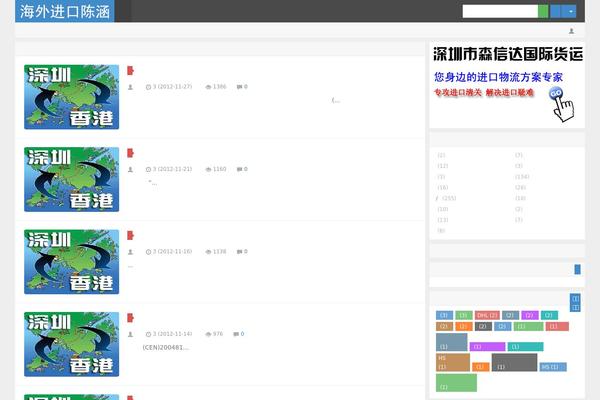Select the large dark gray (1) tag

[514, 362]
